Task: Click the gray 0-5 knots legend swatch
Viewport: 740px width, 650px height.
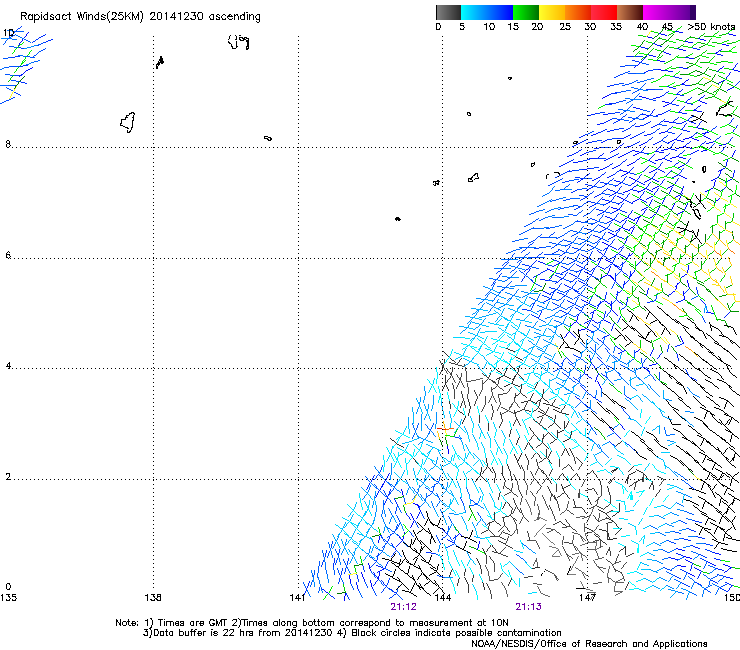Action: [448, 12]
